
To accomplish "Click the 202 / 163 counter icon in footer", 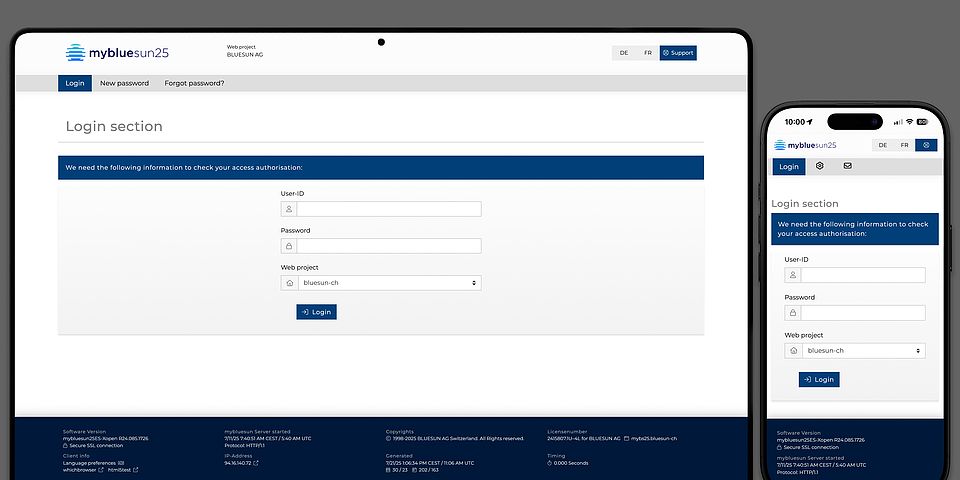I will (414, 470).
